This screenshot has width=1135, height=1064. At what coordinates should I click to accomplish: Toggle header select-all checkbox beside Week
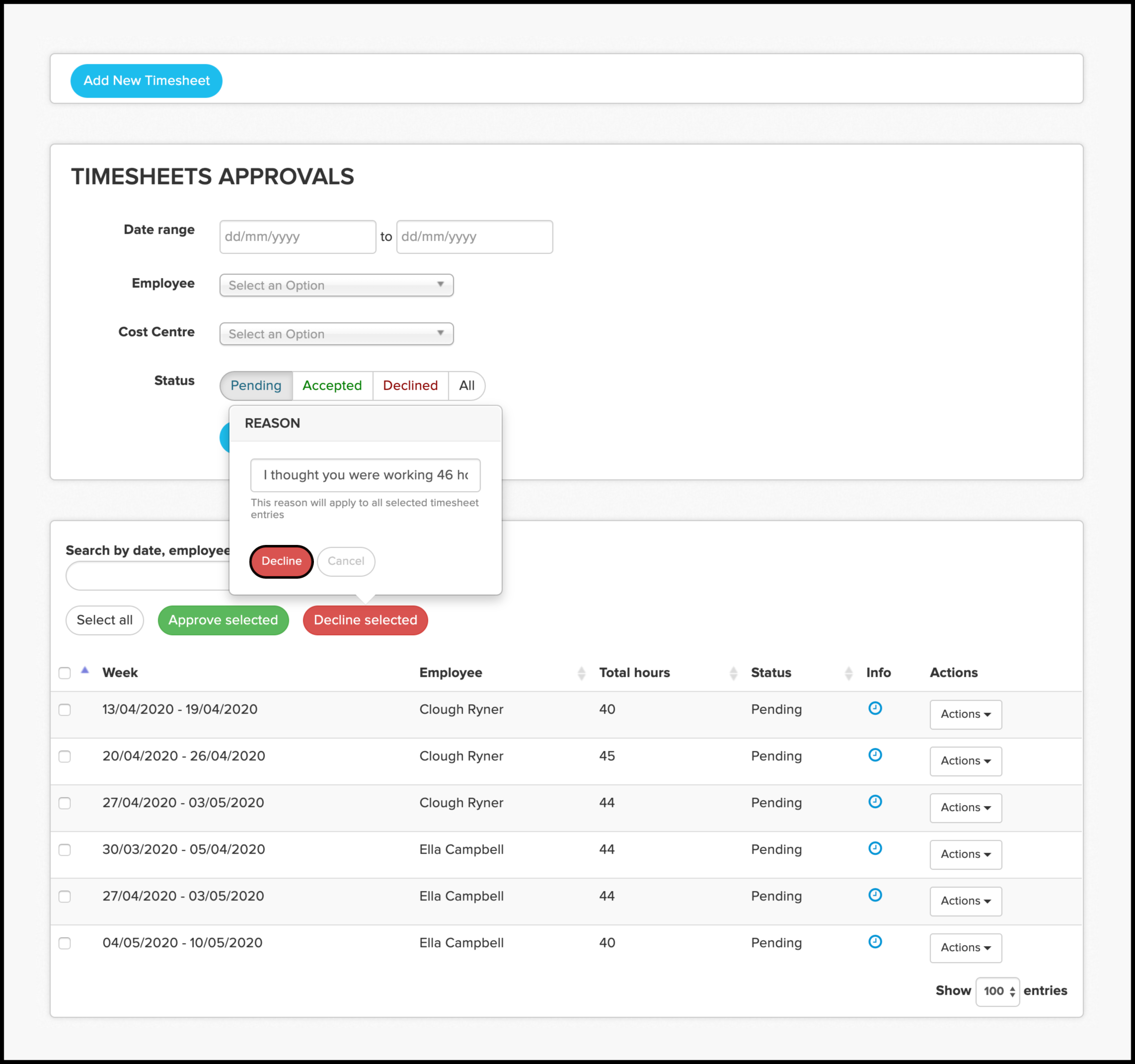point(65,673)
